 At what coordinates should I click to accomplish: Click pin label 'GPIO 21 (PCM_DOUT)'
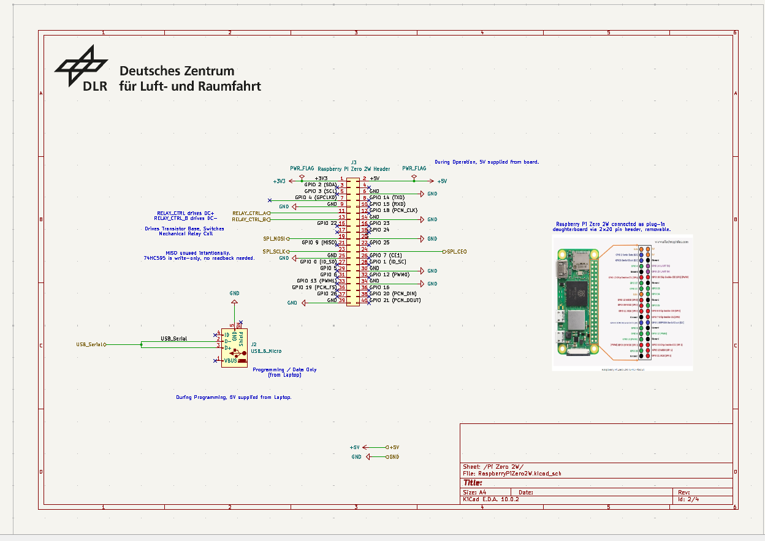(395, 300)
